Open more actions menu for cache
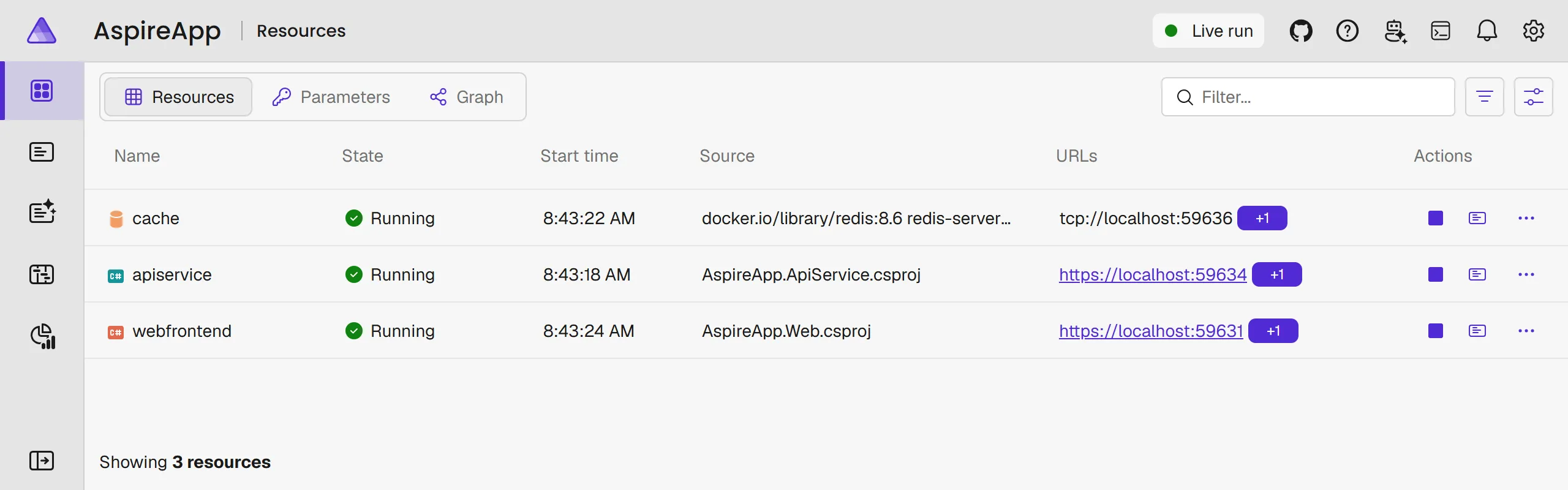 coord(1526,218)
